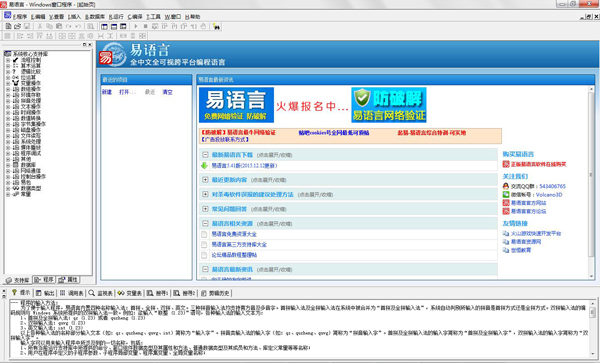Click the Save toolbar icon
Screen dimensions: 600x363
point(27,26)
